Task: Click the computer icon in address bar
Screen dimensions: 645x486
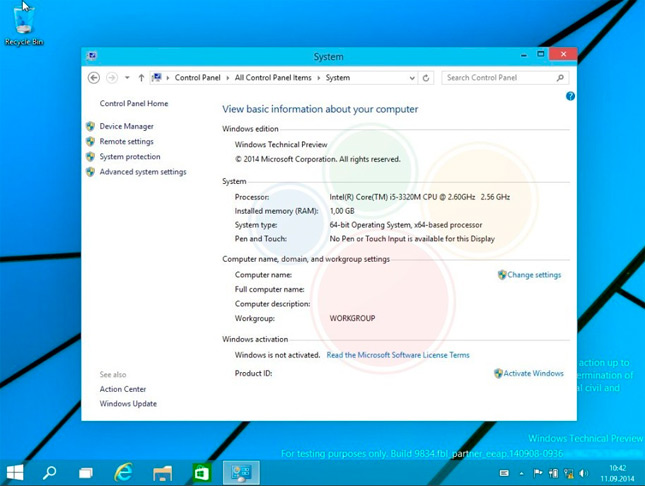Action: pos(156,77)
